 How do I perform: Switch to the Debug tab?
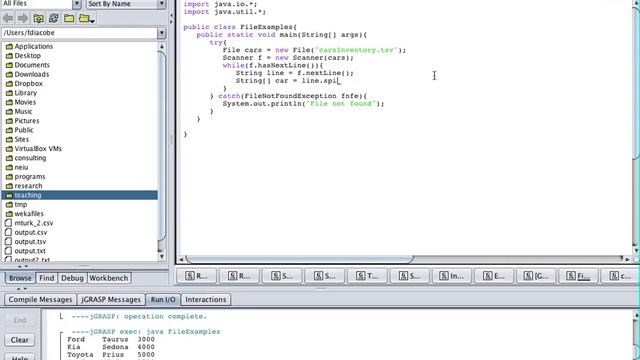point(72,278)
